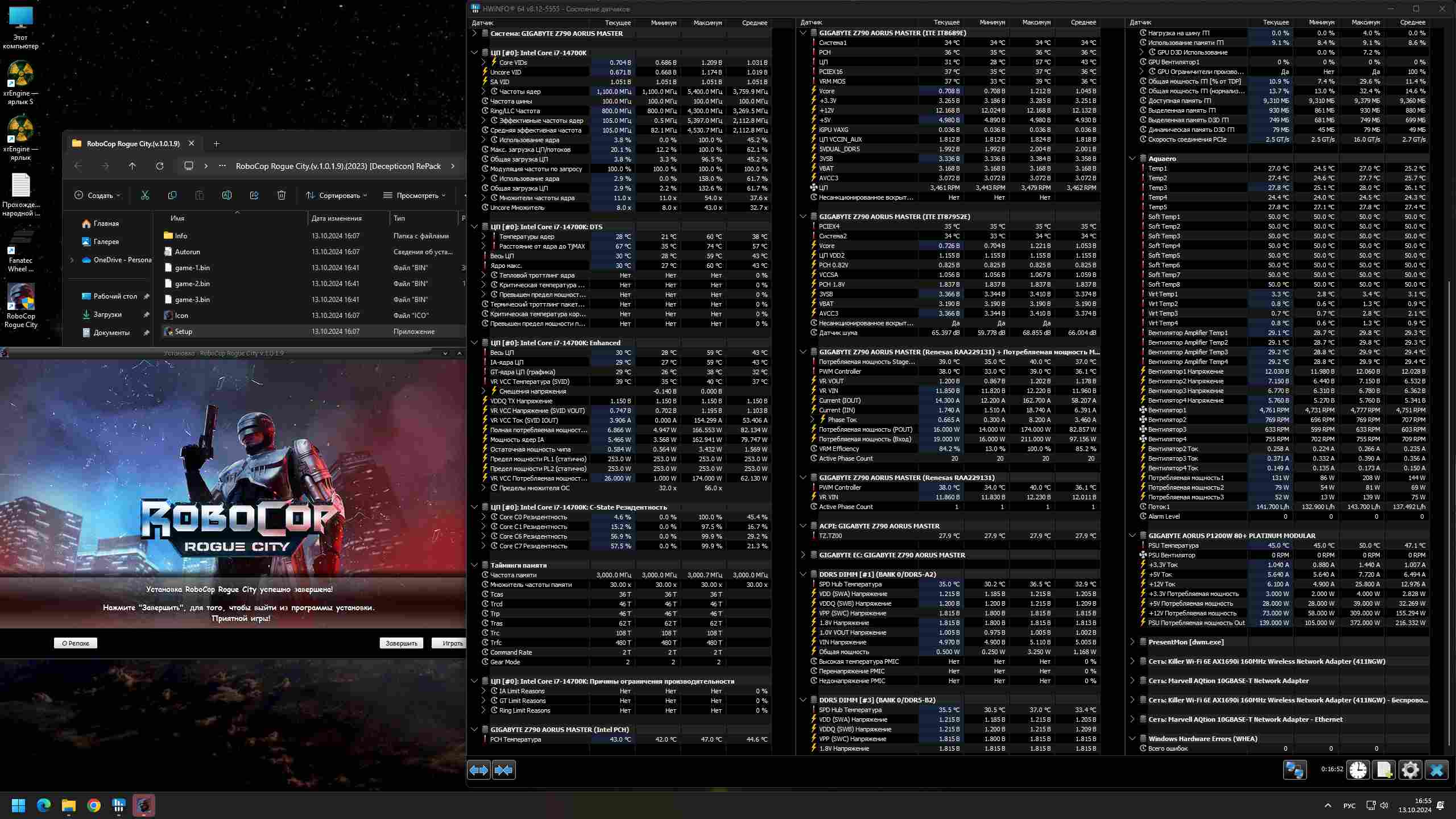Click the HWiNFO expand columns arrows button
The height and width of the screenshot is (819, 1456).
point(478,770)
